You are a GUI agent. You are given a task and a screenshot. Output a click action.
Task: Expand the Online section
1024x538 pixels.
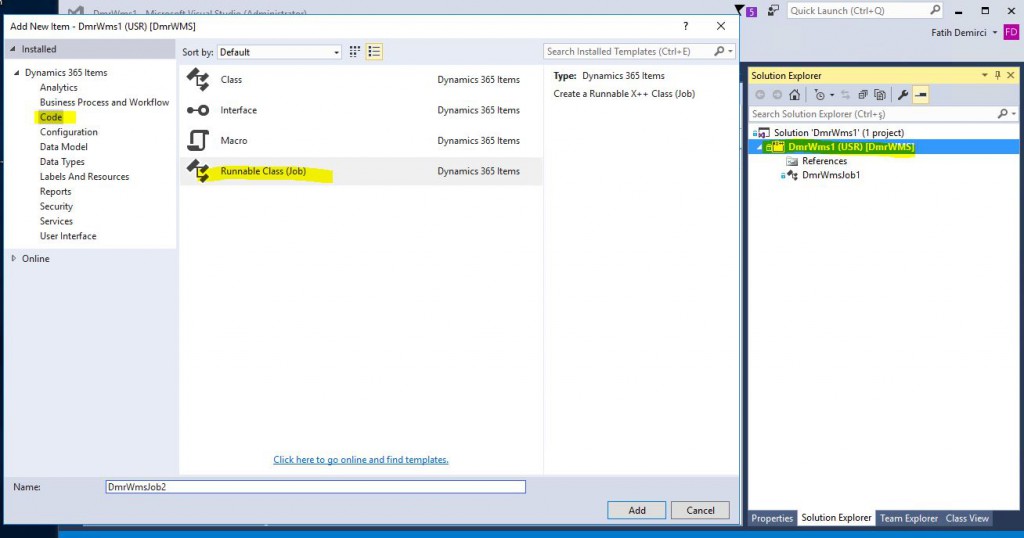[x=14, y=259]
